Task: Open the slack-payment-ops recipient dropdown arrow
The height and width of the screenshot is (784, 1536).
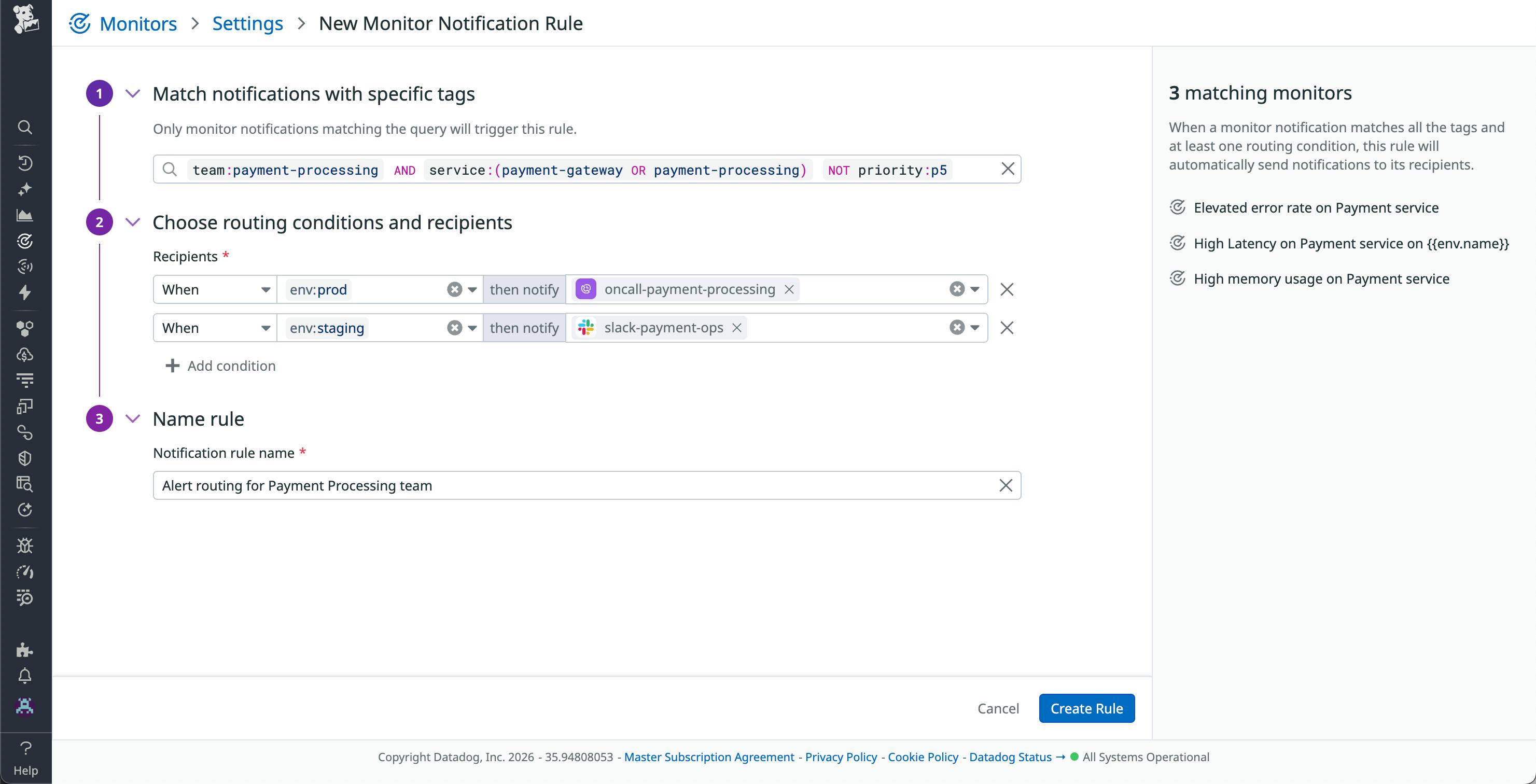Action: click(974, 327)
